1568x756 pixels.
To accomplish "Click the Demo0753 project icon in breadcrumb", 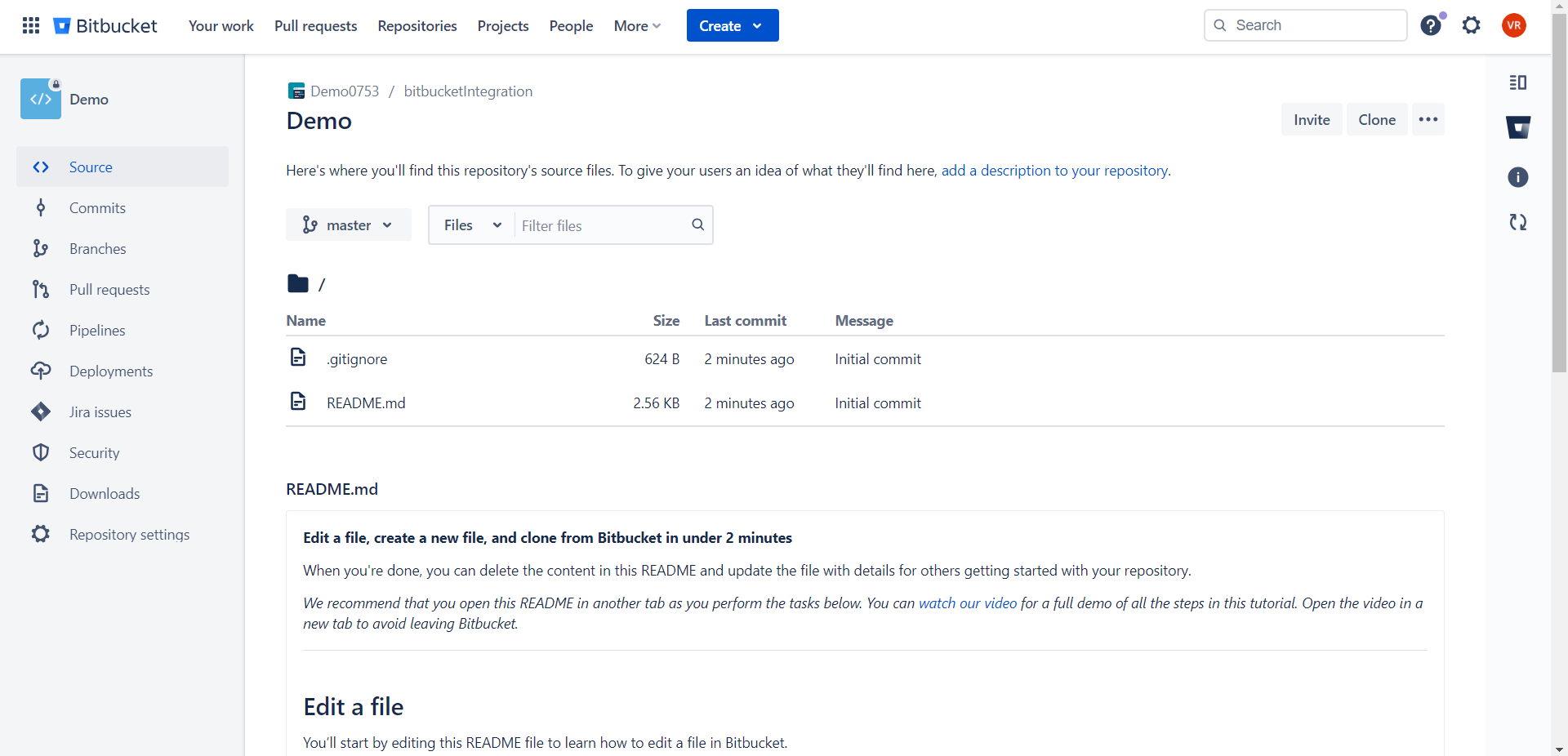I will (x=296, y=91).
